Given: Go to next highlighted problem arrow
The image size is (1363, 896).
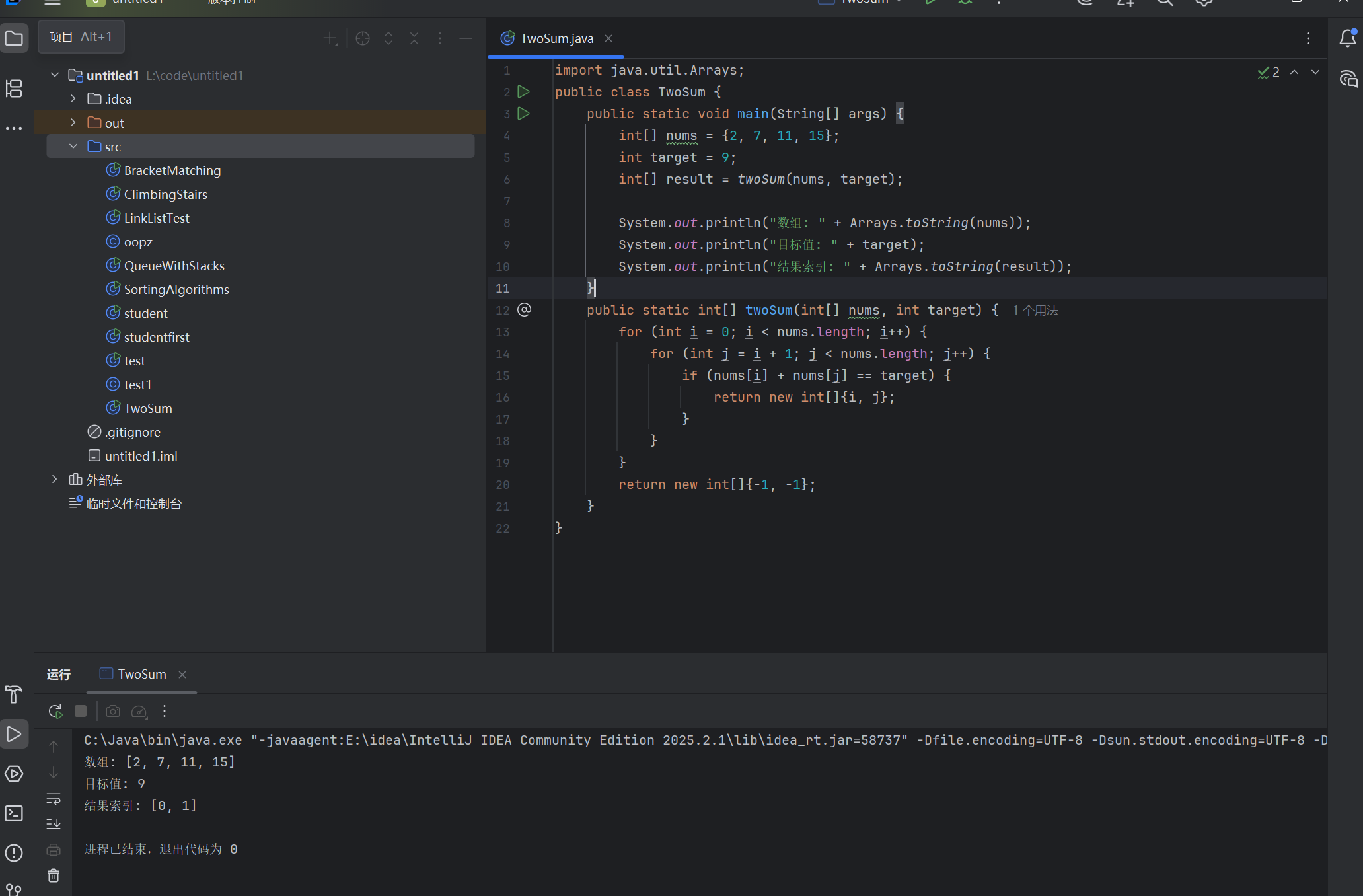Looking at the screenshot, I should 1315,72.
